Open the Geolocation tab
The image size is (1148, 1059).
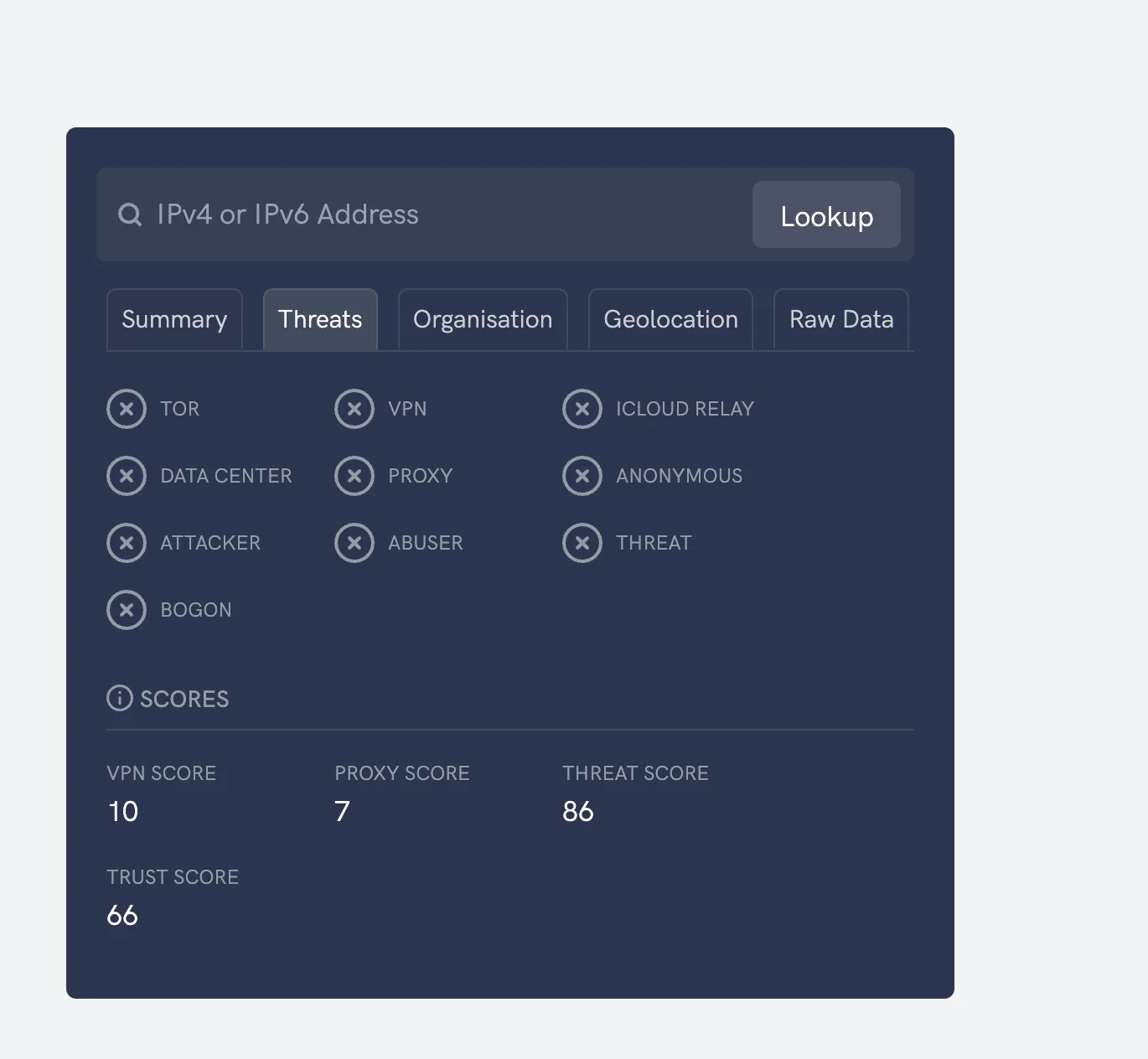(670, 319)
